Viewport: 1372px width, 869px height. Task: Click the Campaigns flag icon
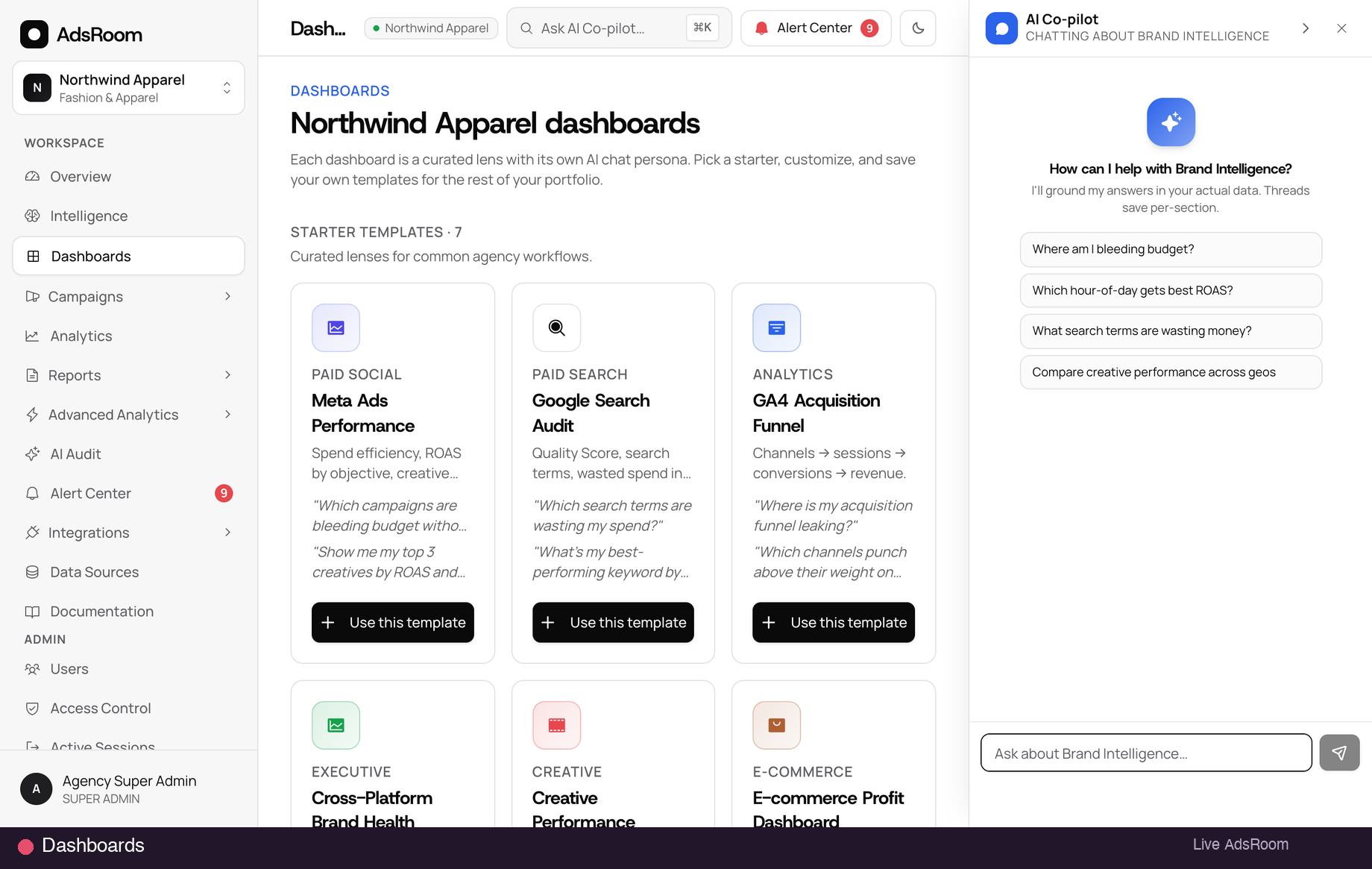32,297
